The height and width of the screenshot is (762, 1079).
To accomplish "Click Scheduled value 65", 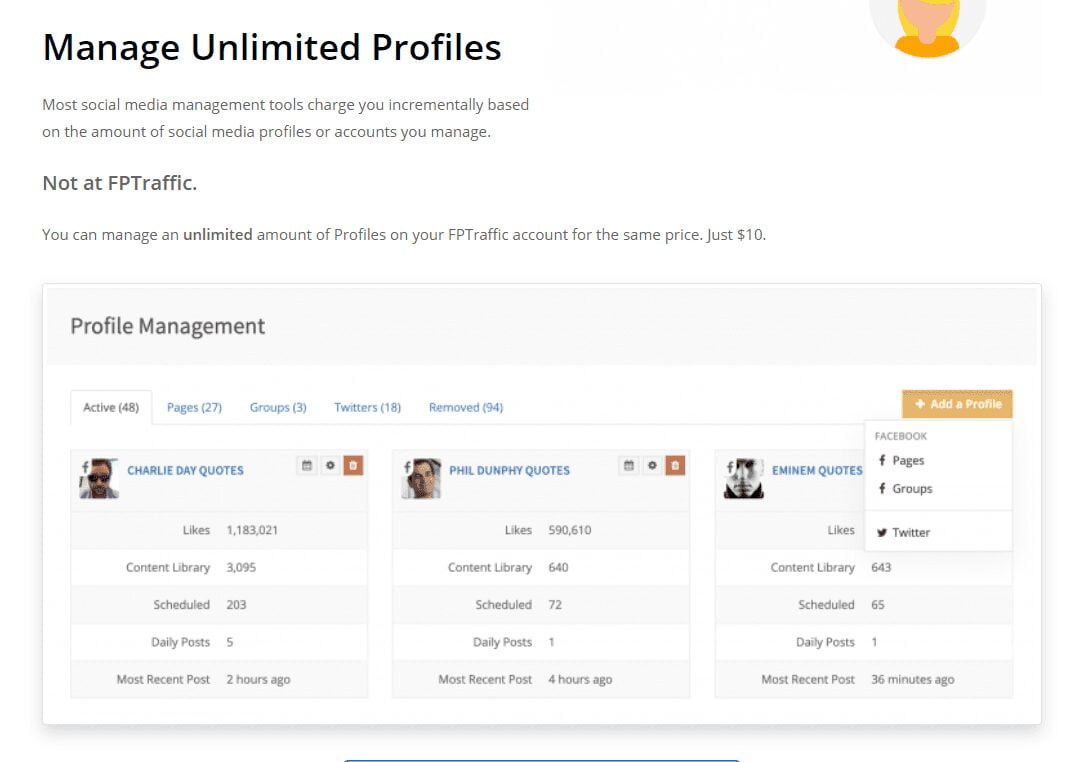I will tap(877, 604).
